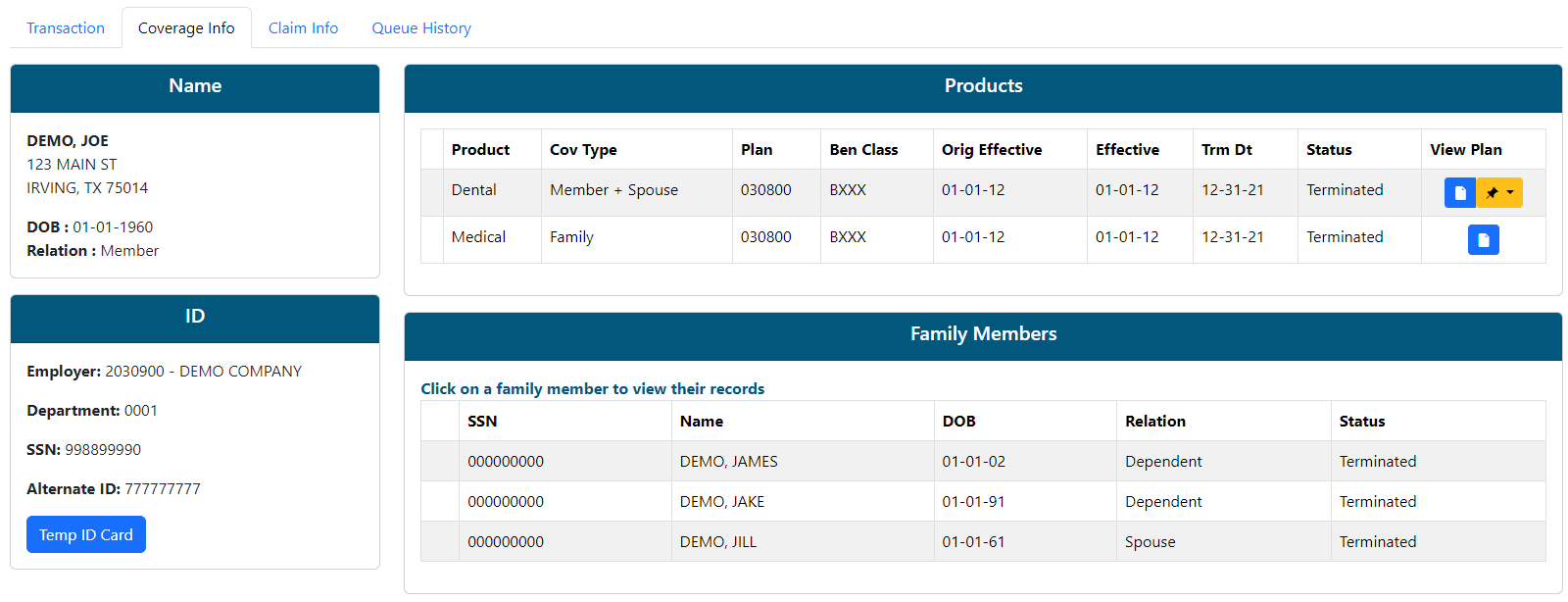The width and height of the screenshot is (1568, 602).
Task: Click the Temp ID Card button
Action: [x=86, y=534]
